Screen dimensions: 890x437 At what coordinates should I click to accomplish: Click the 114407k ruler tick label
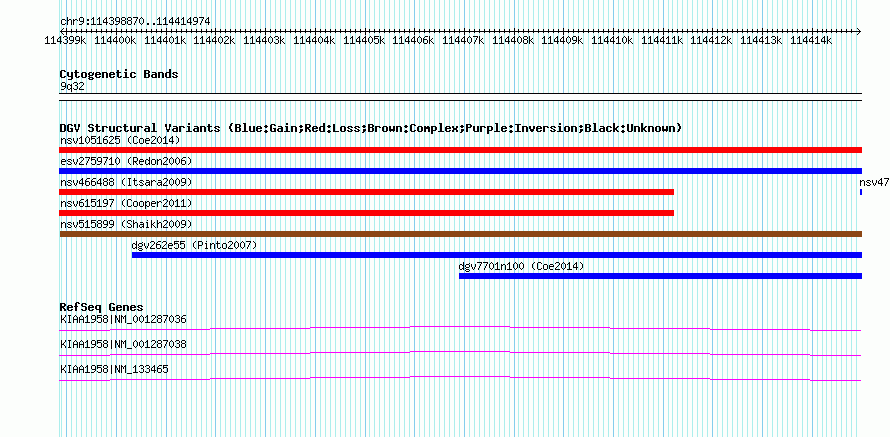[463, 40]
